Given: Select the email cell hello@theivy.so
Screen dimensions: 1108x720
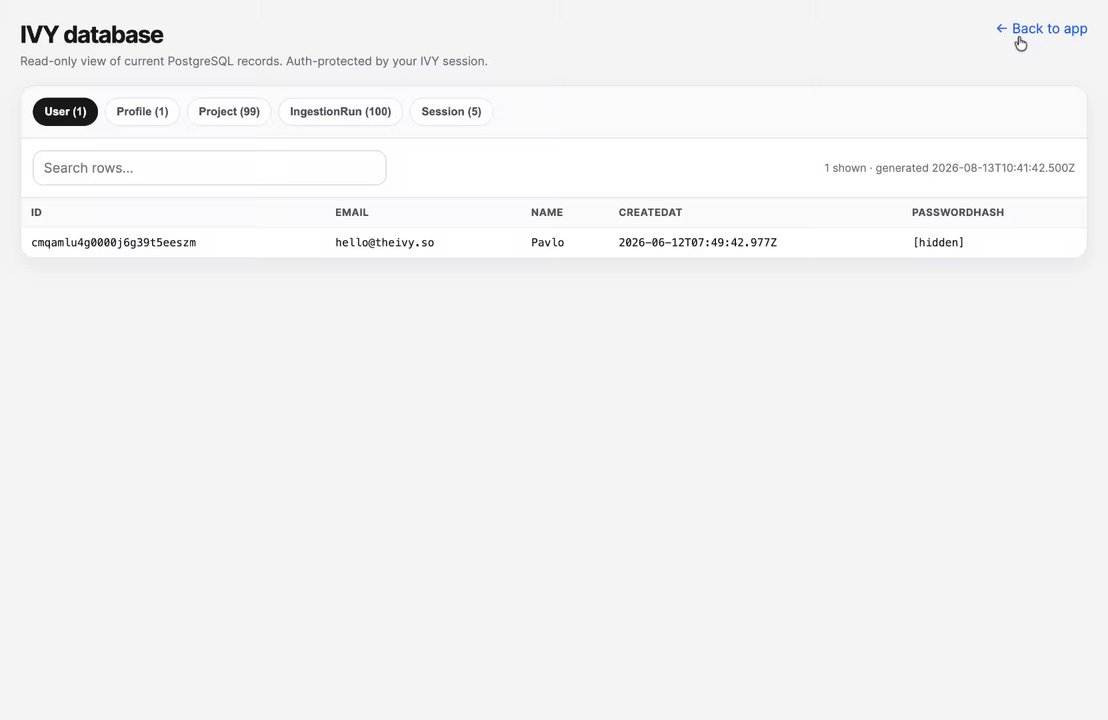Looking at the screenshot, I should click(x=384, y=242).
